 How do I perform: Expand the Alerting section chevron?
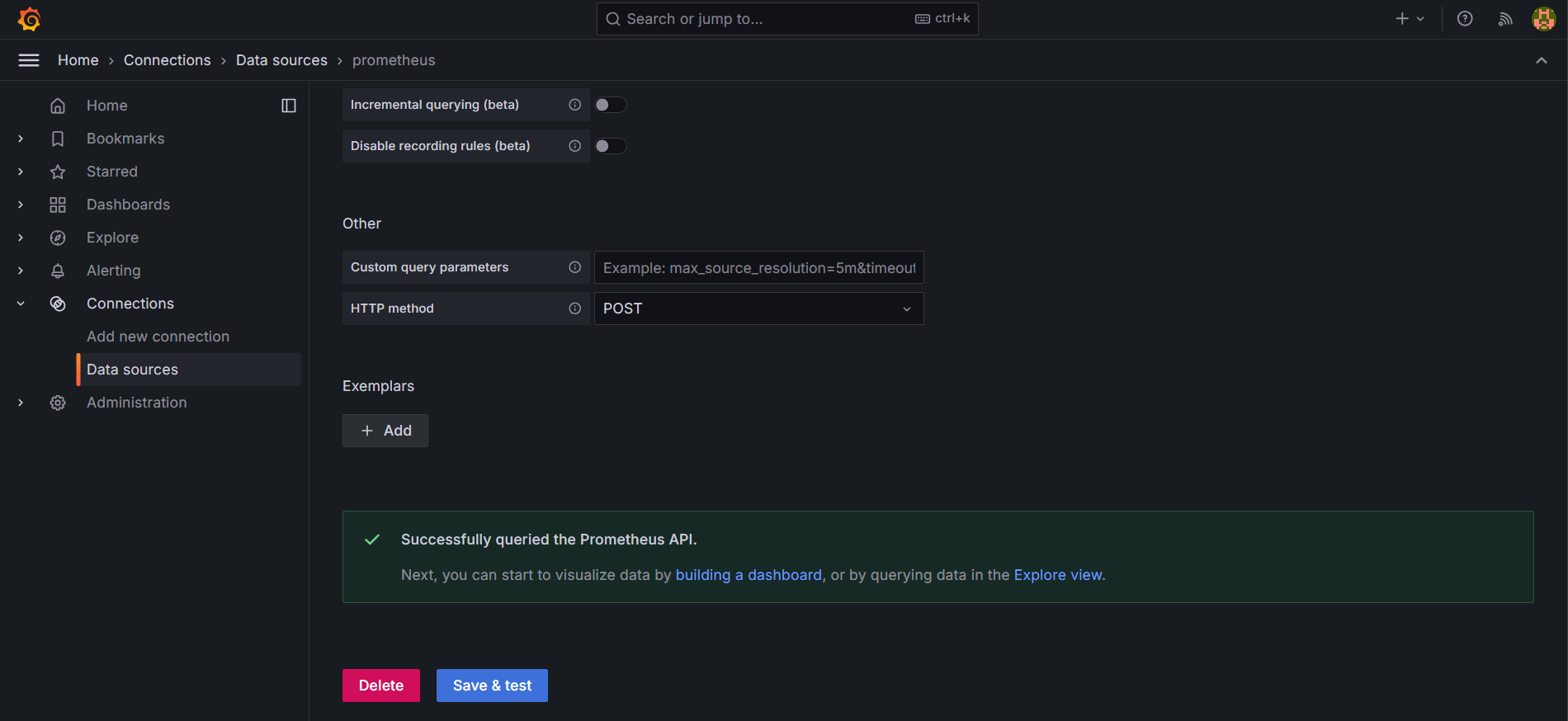(21, 271)
